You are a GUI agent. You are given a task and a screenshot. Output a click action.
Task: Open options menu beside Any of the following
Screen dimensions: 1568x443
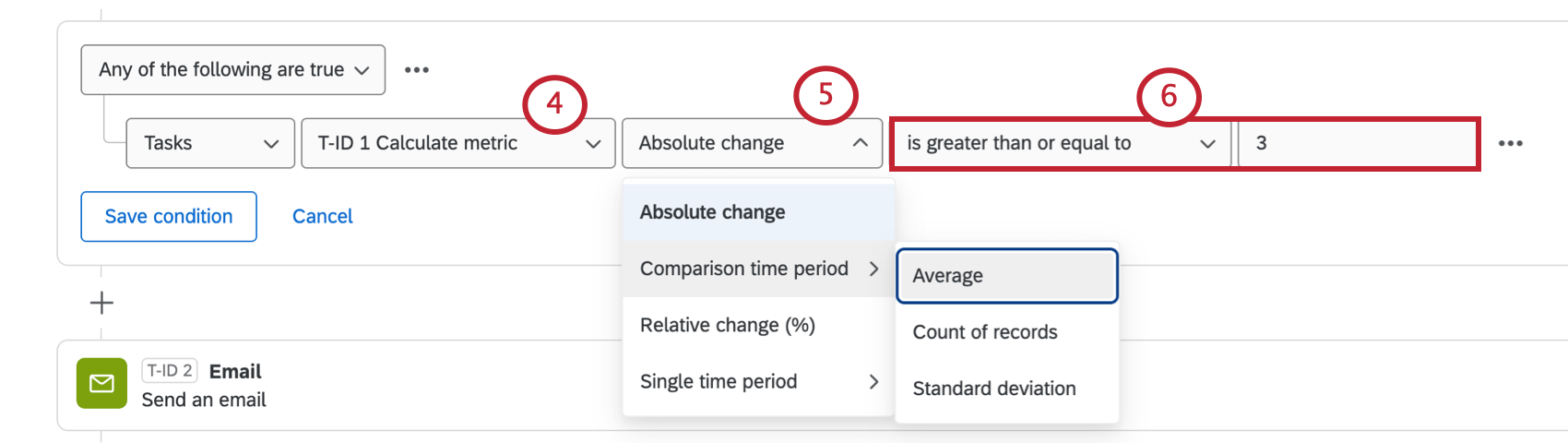coord(417,70)
